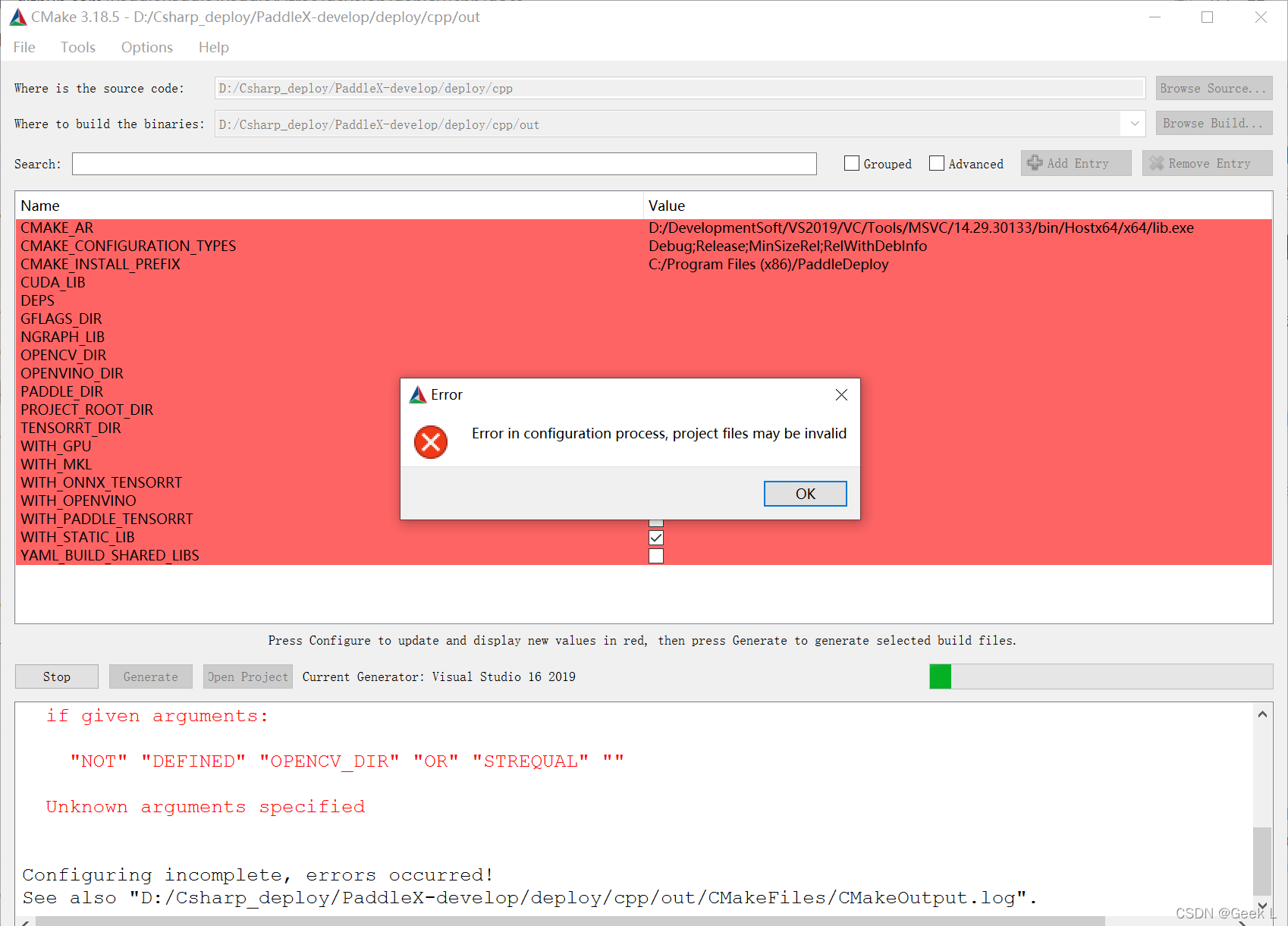Enable the Grouped checkbox
This screenshot has height=926, width=1288.
[851, 163]
